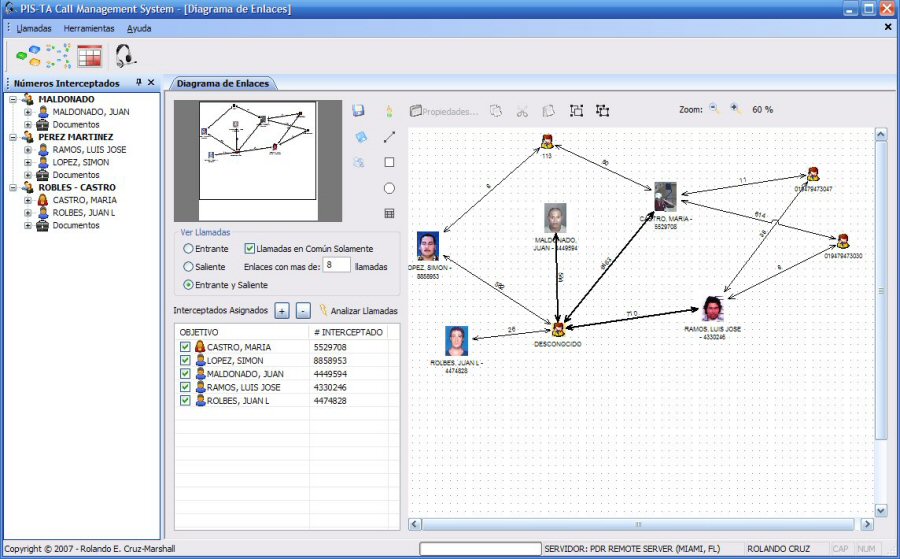Select the rectangle shape tool
Screen dimensions: 900x559
click(x=389, y=162)
